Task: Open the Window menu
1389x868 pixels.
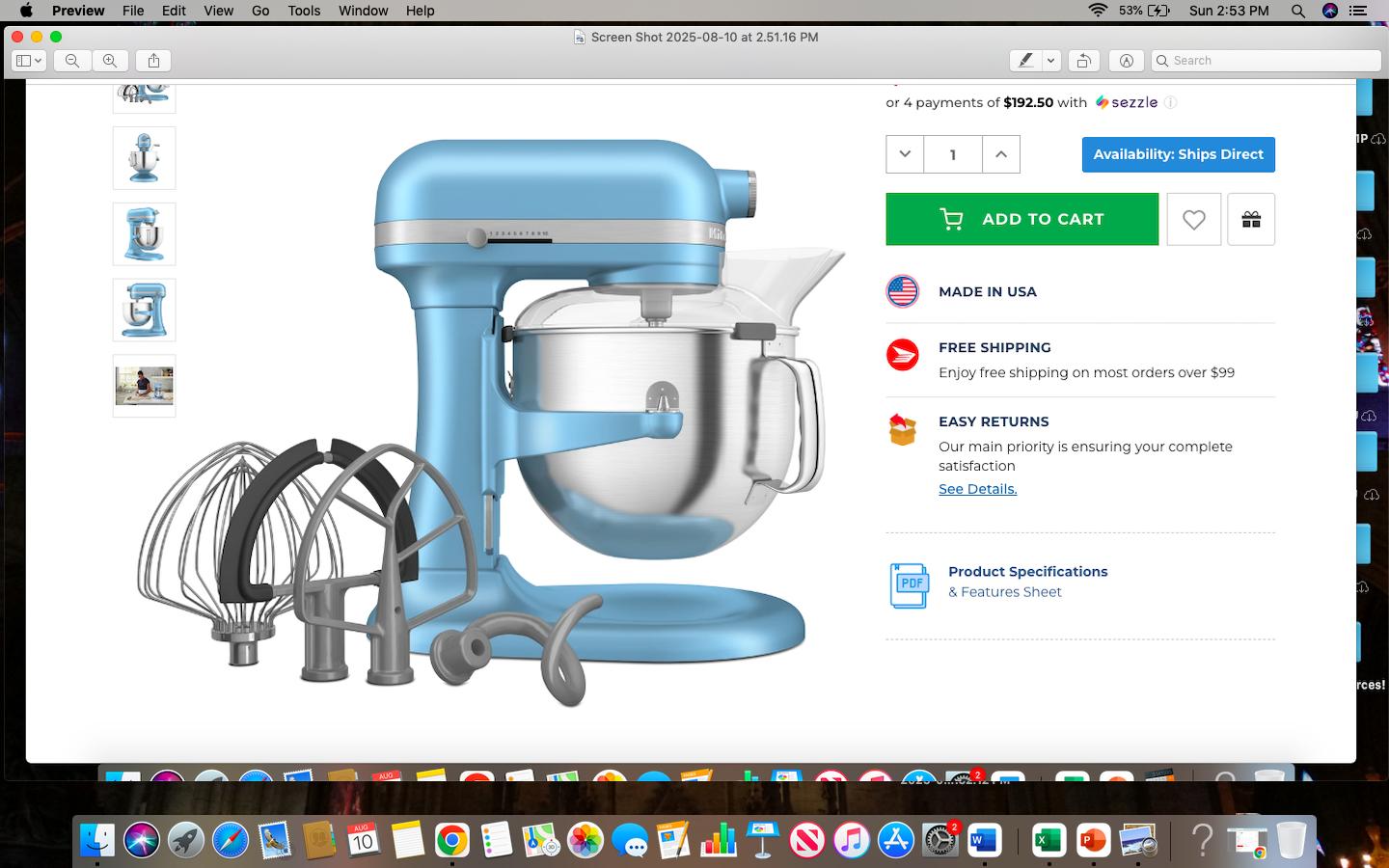Action: [364, 11]
